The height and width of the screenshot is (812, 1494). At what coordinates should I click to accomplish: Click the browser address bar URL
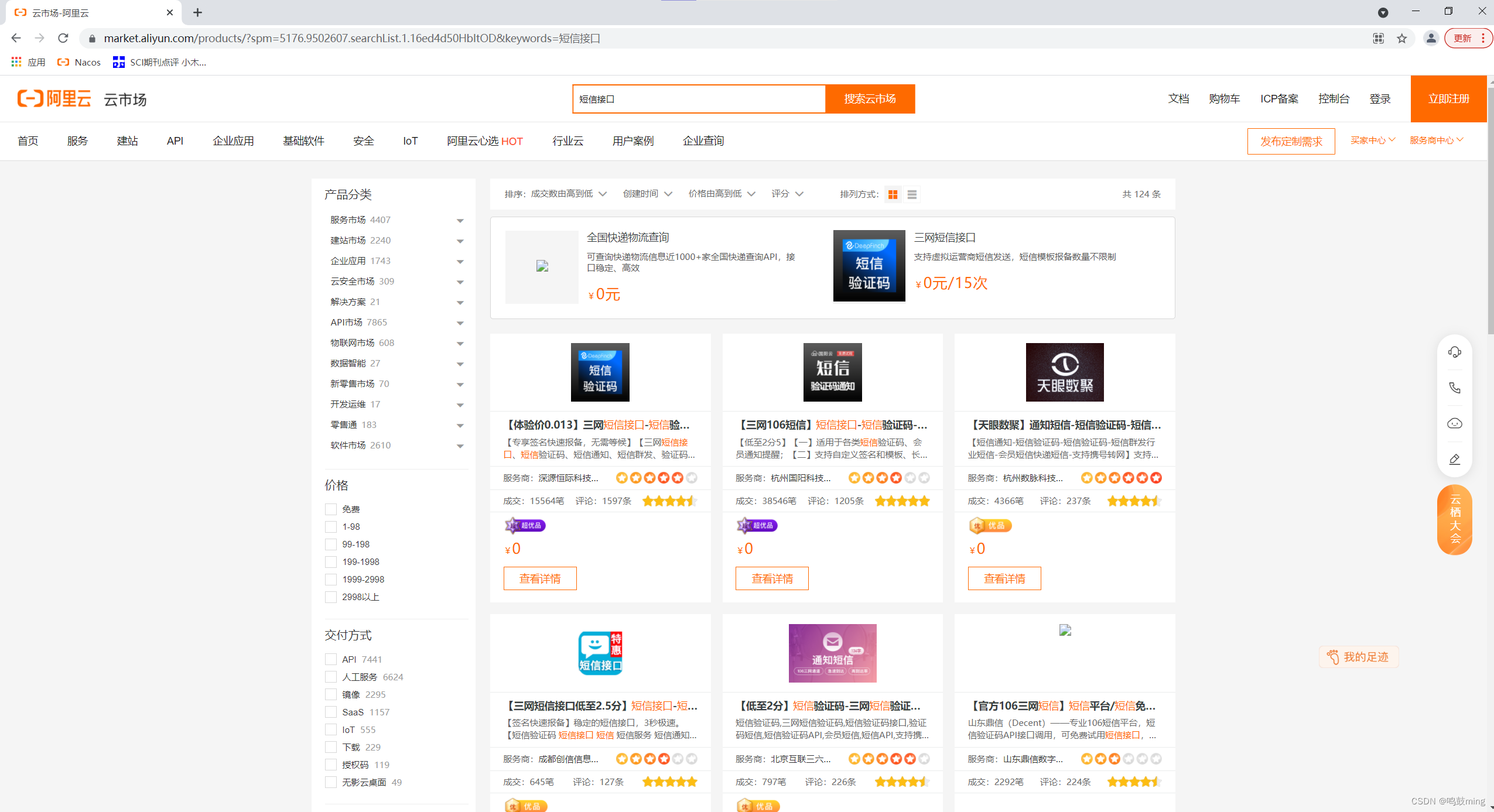pos(352,38)
